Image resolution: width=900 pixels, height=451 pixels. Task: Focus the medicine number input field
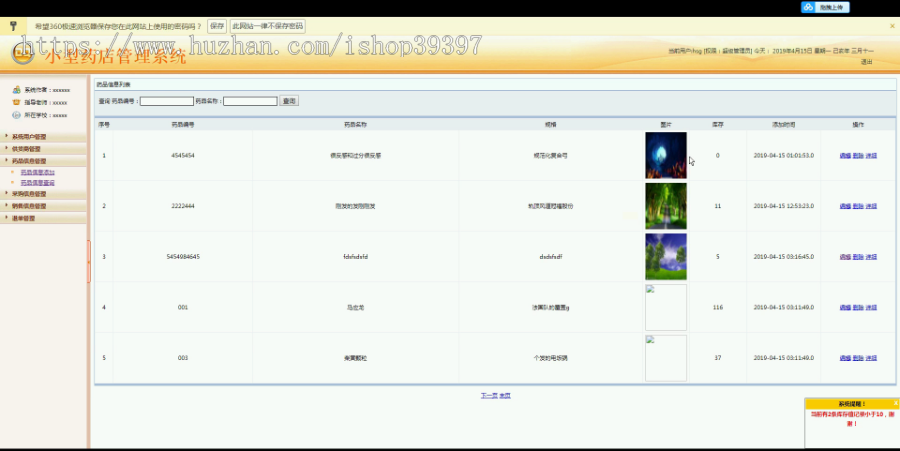coord(166,101)
